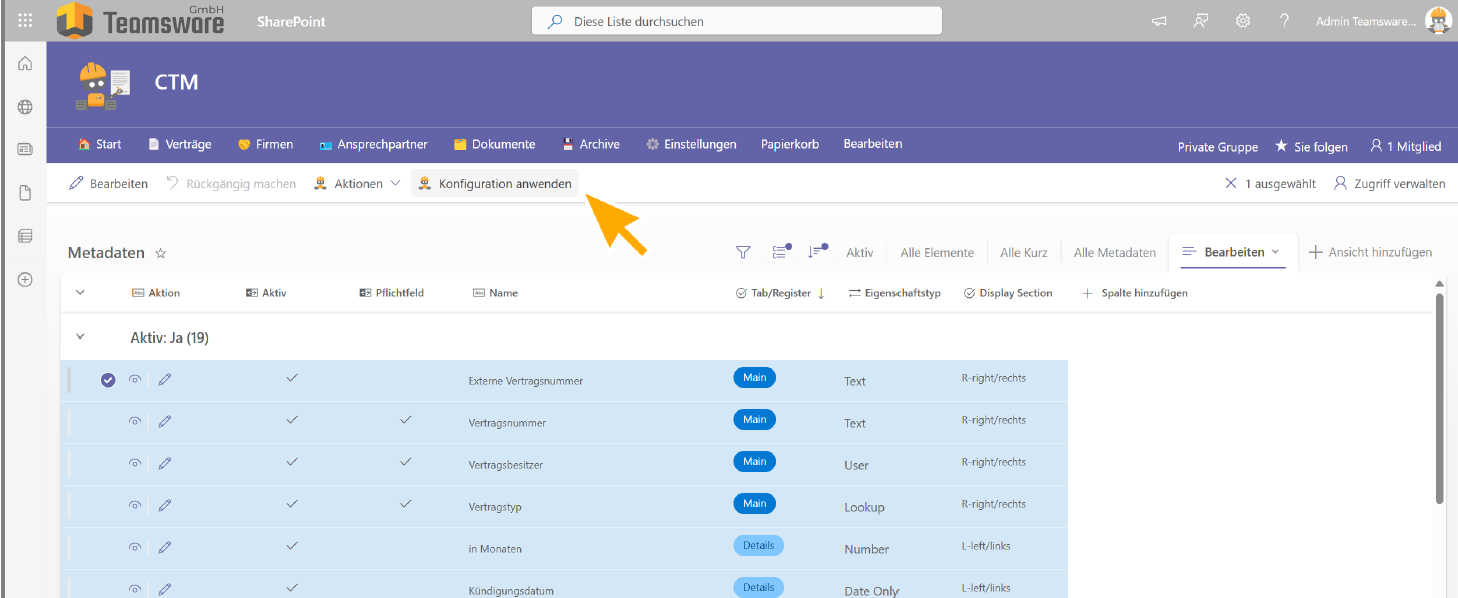Open the filter pane funnel icon
Screen dimensions: 1458x598
coord(743,252)
